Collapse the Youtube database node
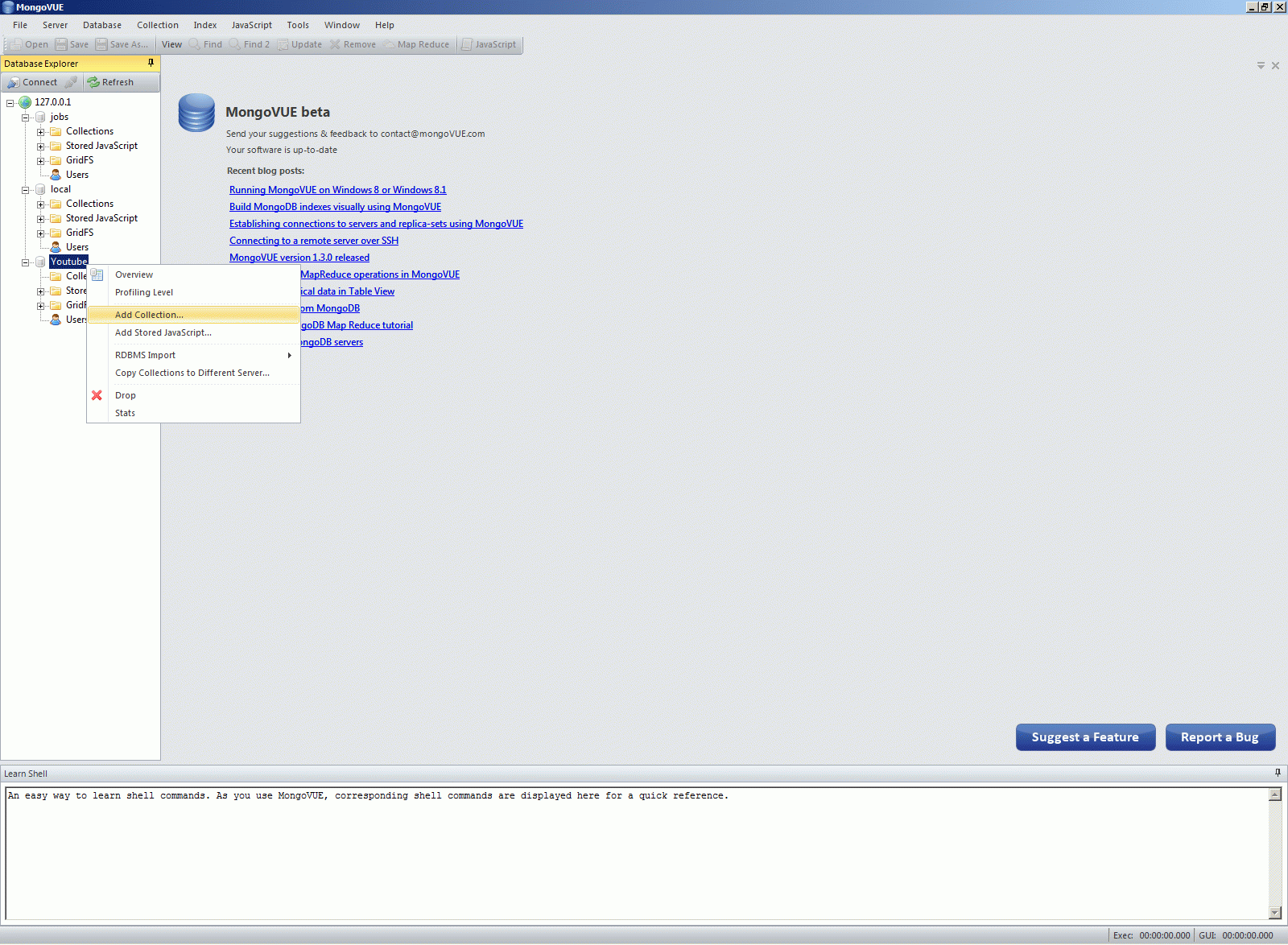The height and width of the screenshot is (945, 1288). click(x=25, y=262)
